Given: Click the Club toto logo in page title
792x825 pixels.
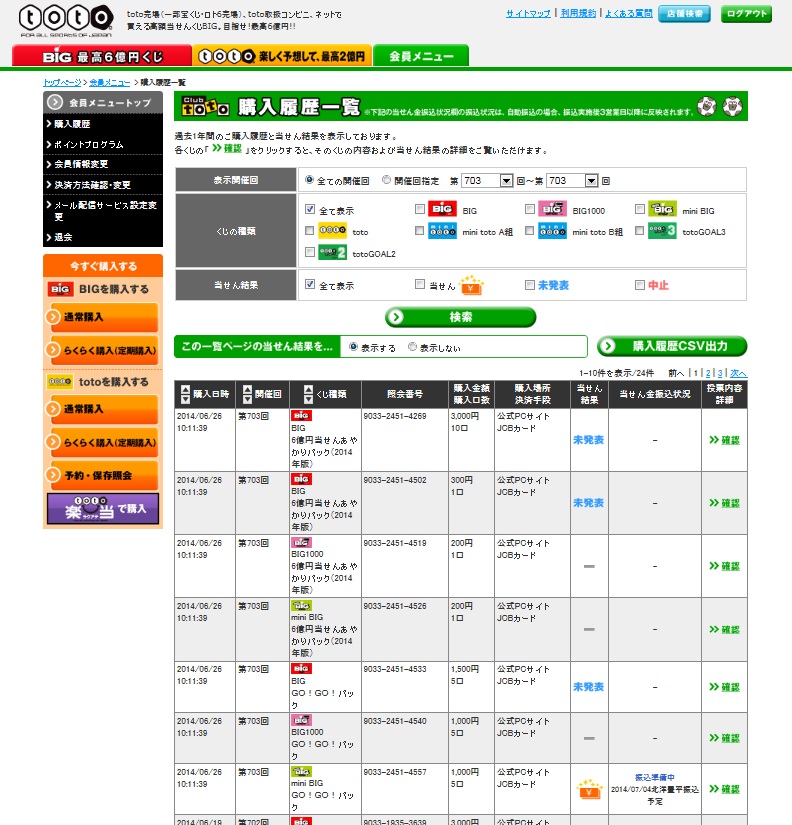Looking at the screenshot, I should (x=206, y=106).
